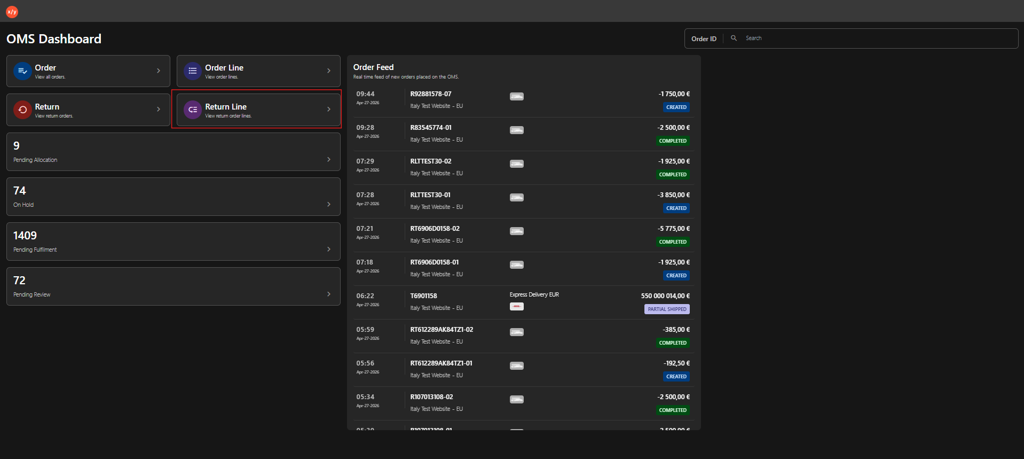The height and width of the screenshot is (459, 1024).
Task: Open the Pending Review card showing 72
Action: pyautogui.click(x=173, y=287)
